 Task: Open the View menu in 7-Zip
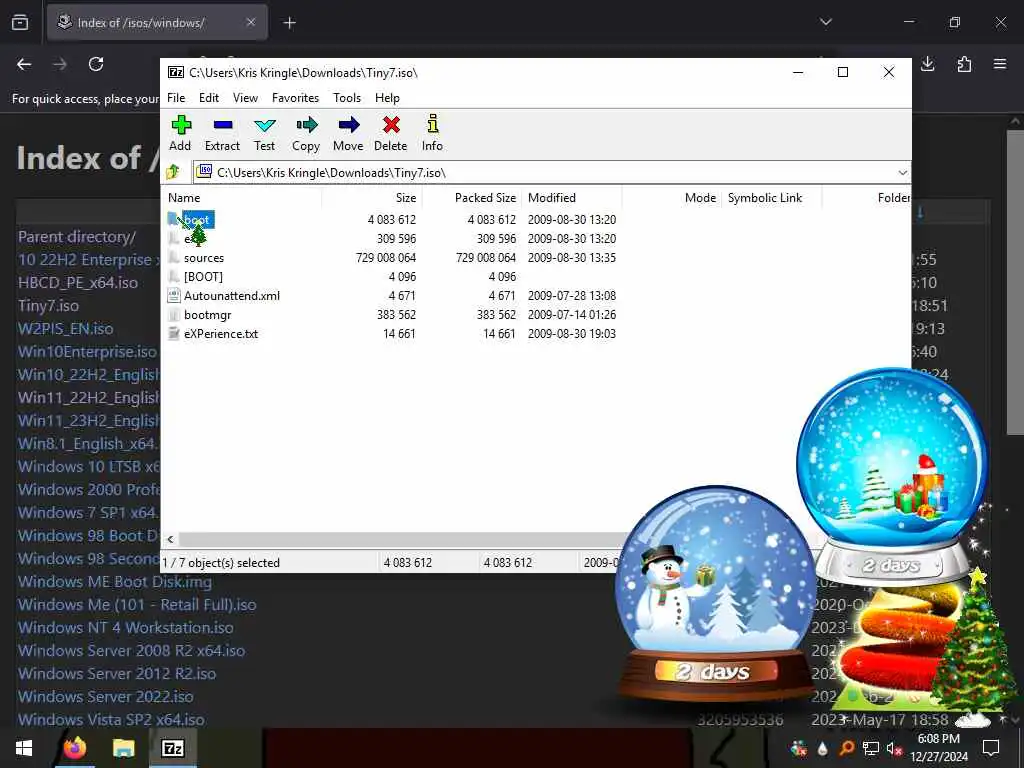pyautogui.click(x=246, y=97)
